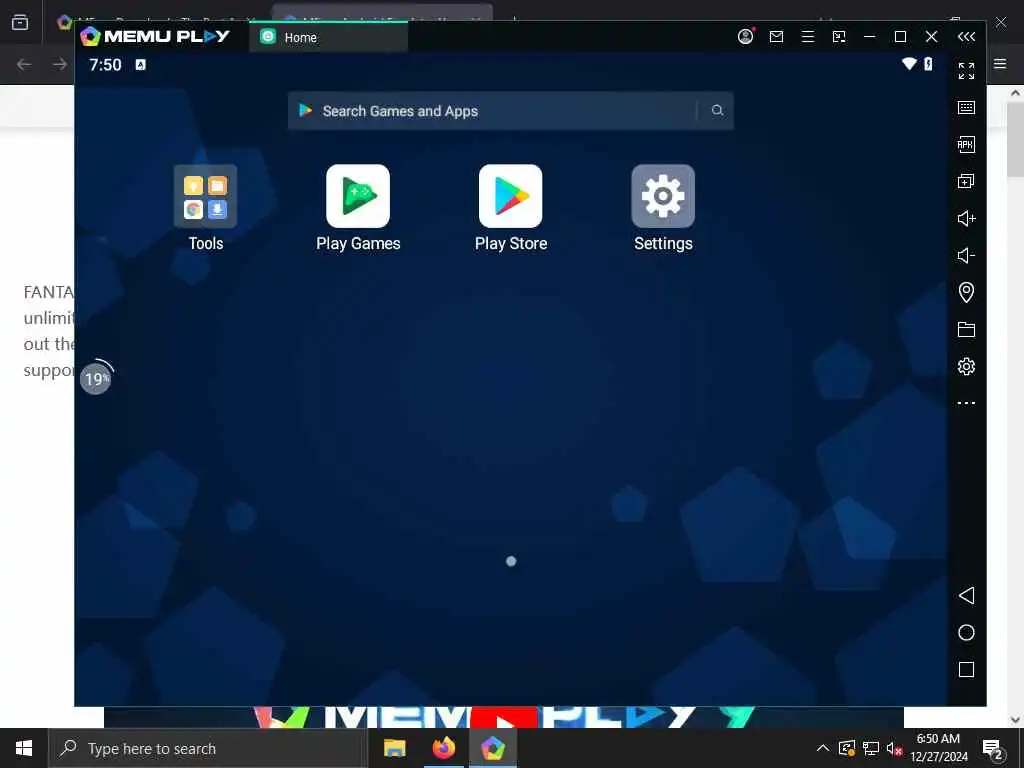Image resolution: width=1024 pixels, height=768 pixels.
Task: Tap the Android Recents square button
Action: click(967, 669)
